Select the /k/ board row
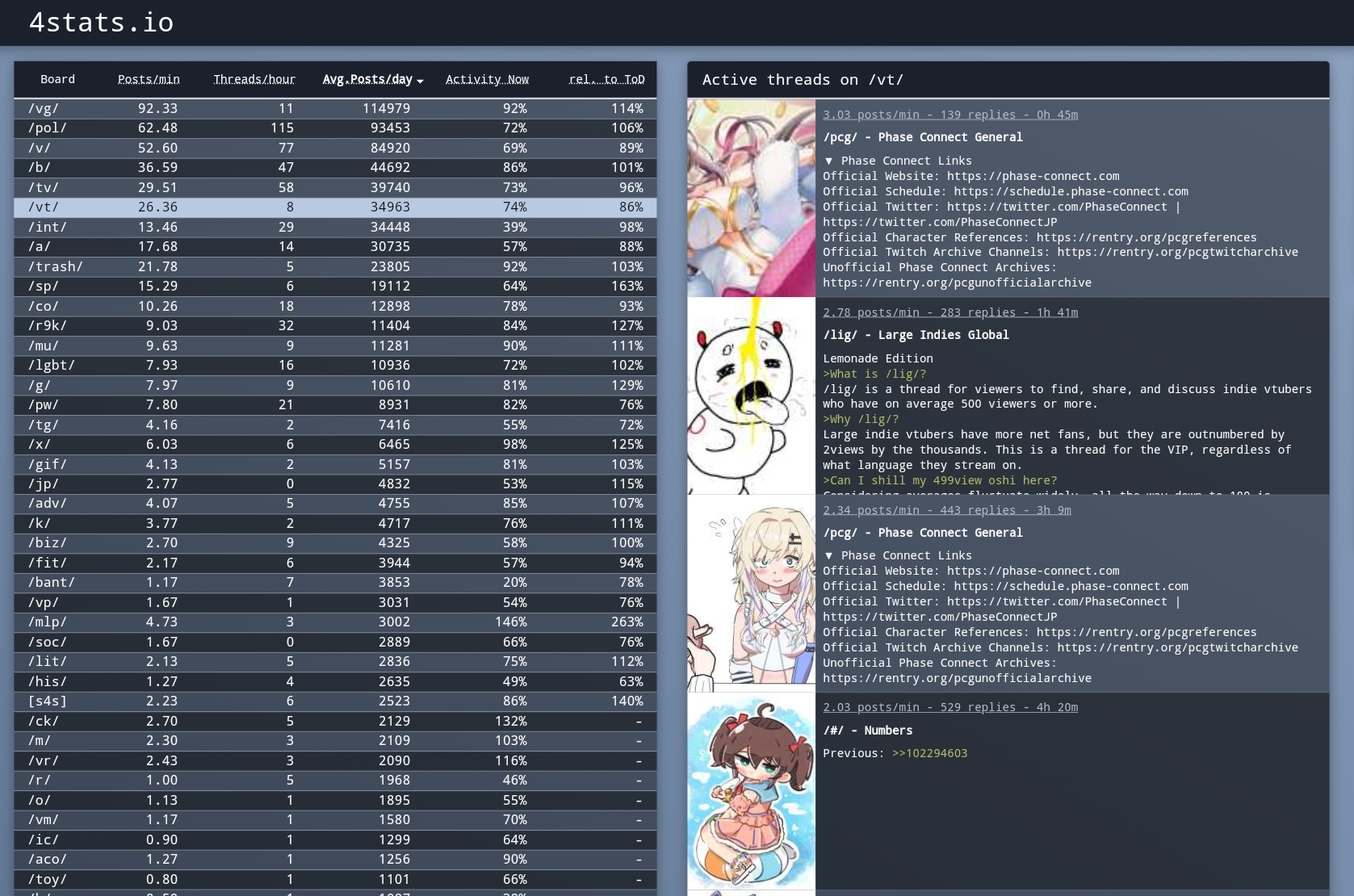 point(335,523)
